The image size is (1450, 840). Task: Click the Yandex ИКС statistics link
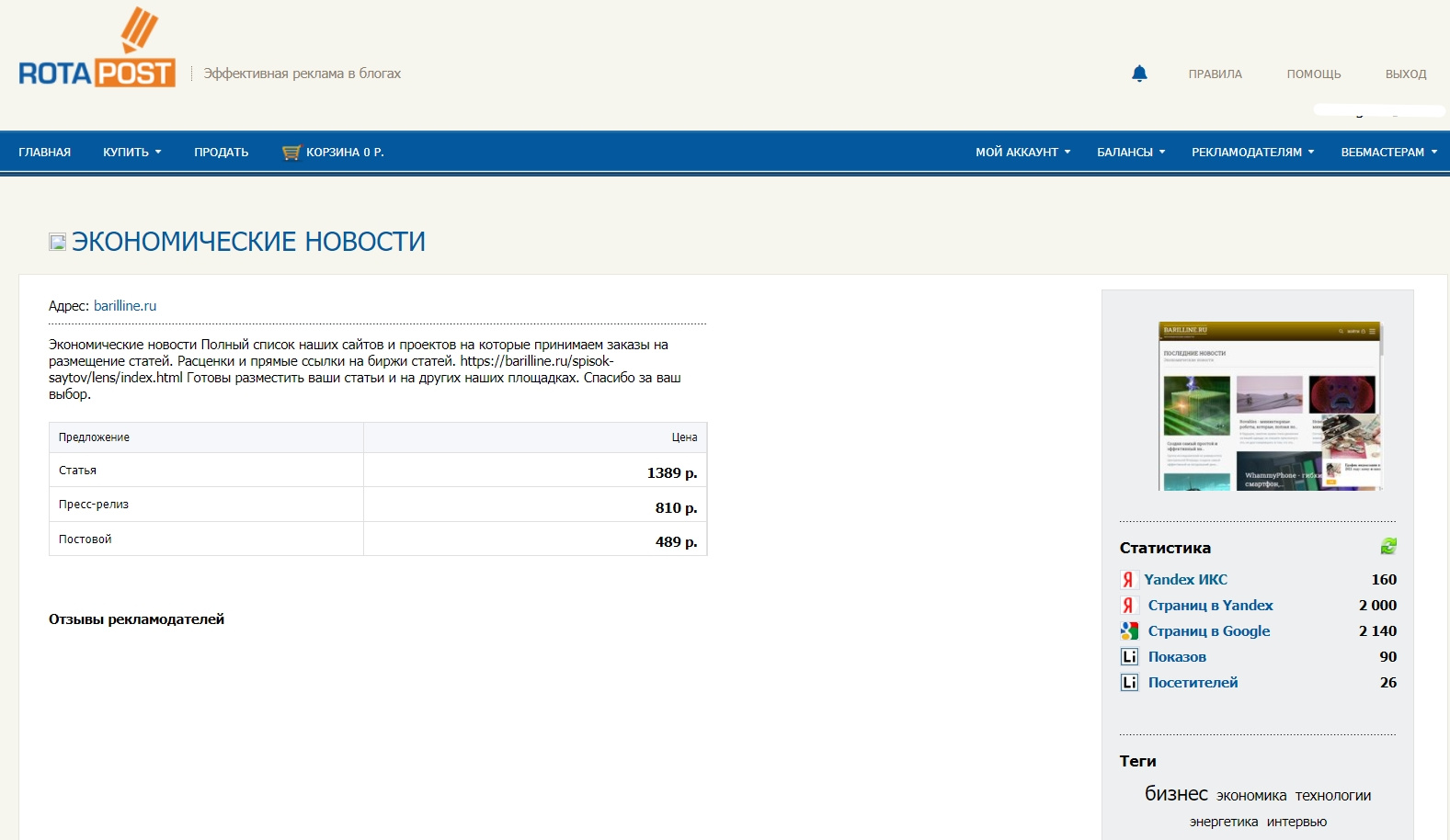(x=1186, y=580)
